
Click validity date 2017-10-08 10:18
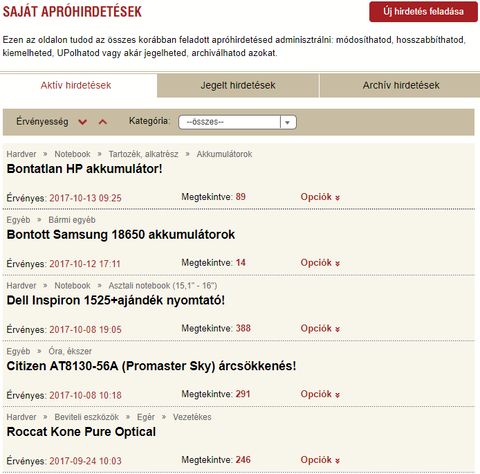[85, 395]
